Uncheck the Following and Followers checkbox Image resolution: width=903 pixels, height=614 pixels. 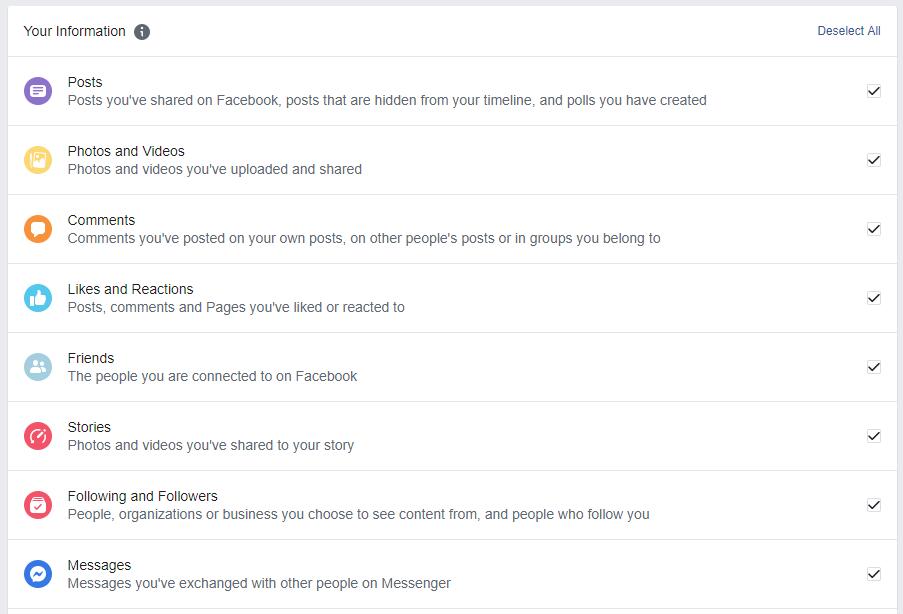coord(874,505)
